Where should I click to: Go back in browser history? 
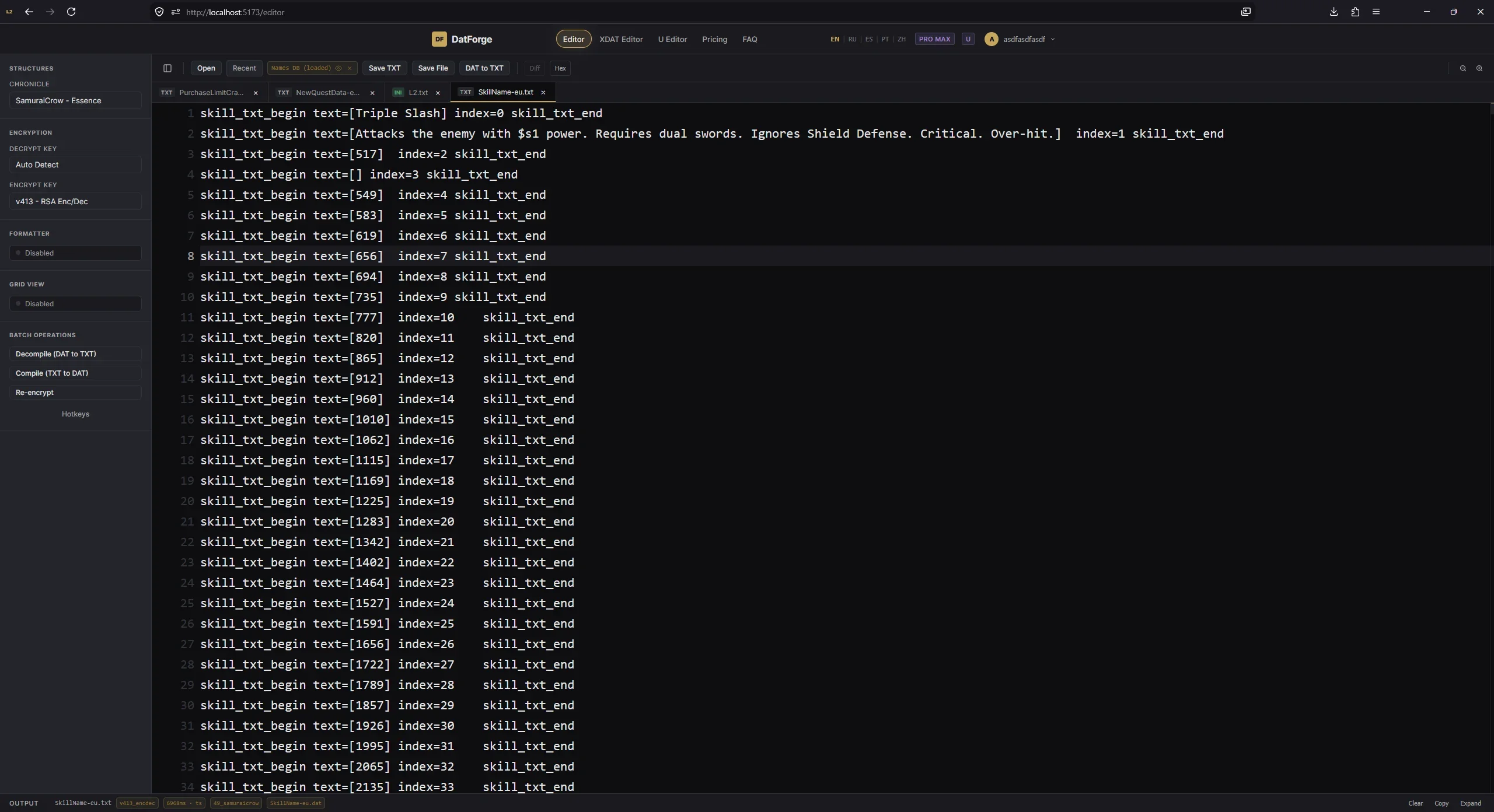29,12
